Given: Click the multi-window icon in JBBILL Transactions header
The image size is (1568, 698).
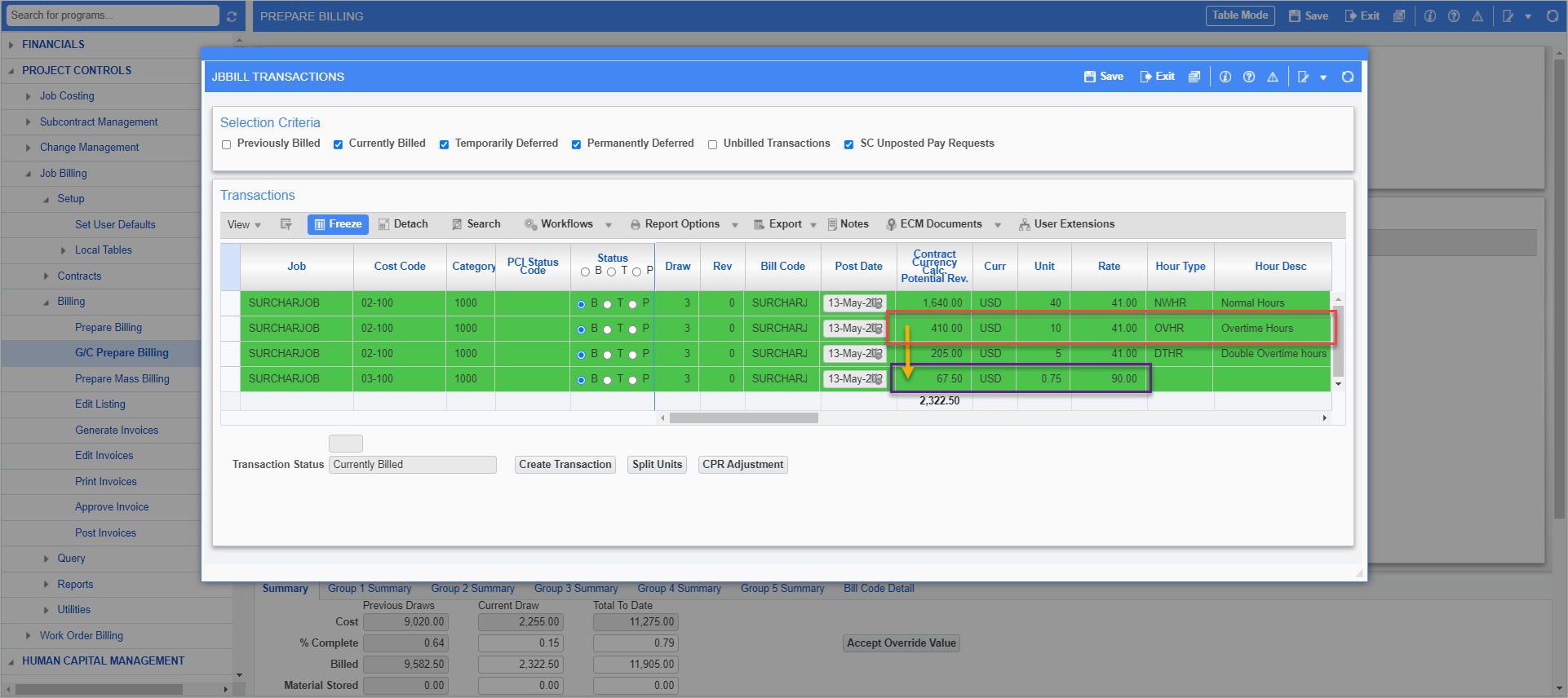Looking at the screenshot, I should 1194,77.
